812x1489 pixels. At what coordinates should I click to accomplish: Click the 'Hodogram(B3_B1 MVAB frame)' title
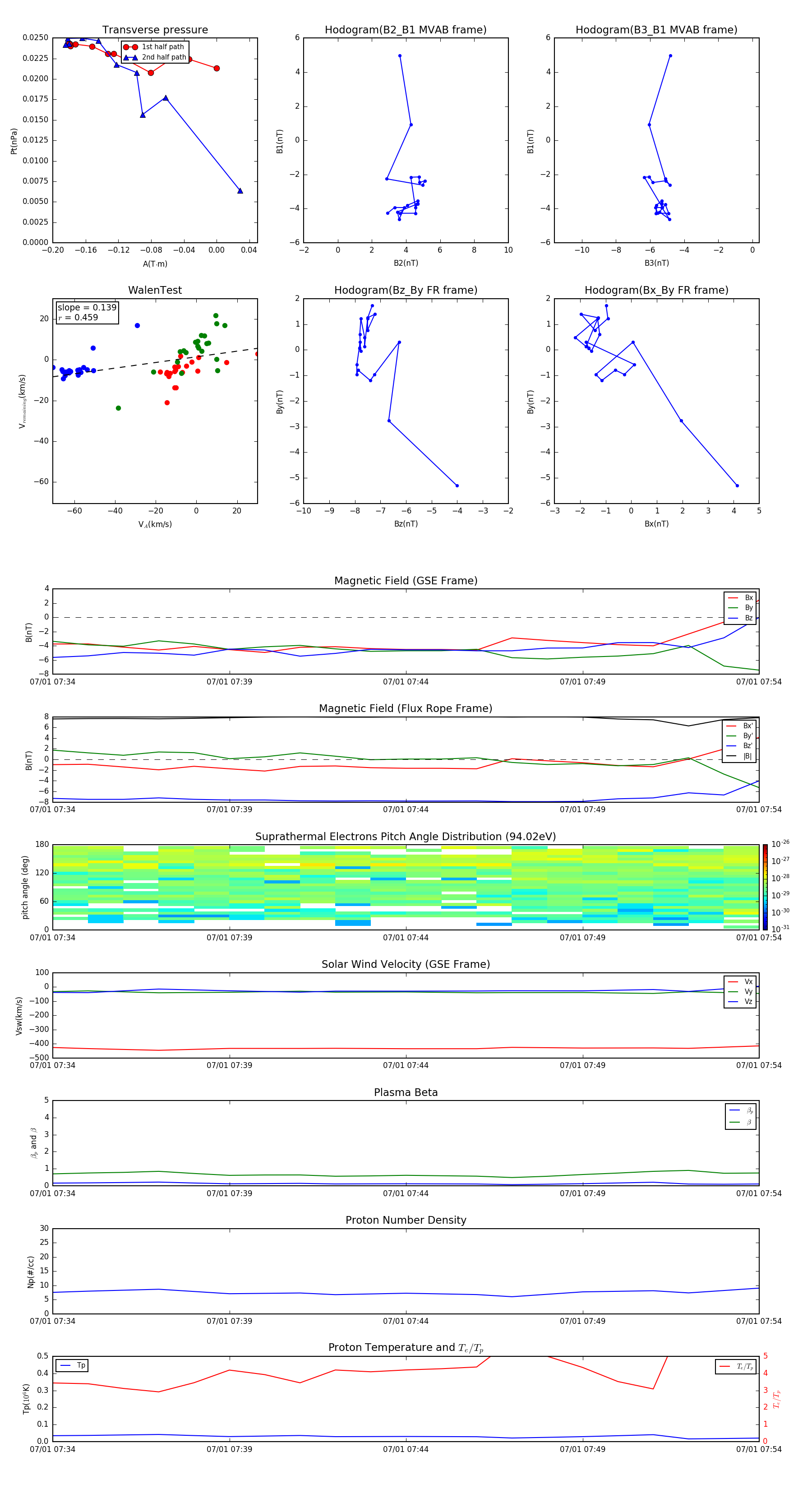click(656, 30)
